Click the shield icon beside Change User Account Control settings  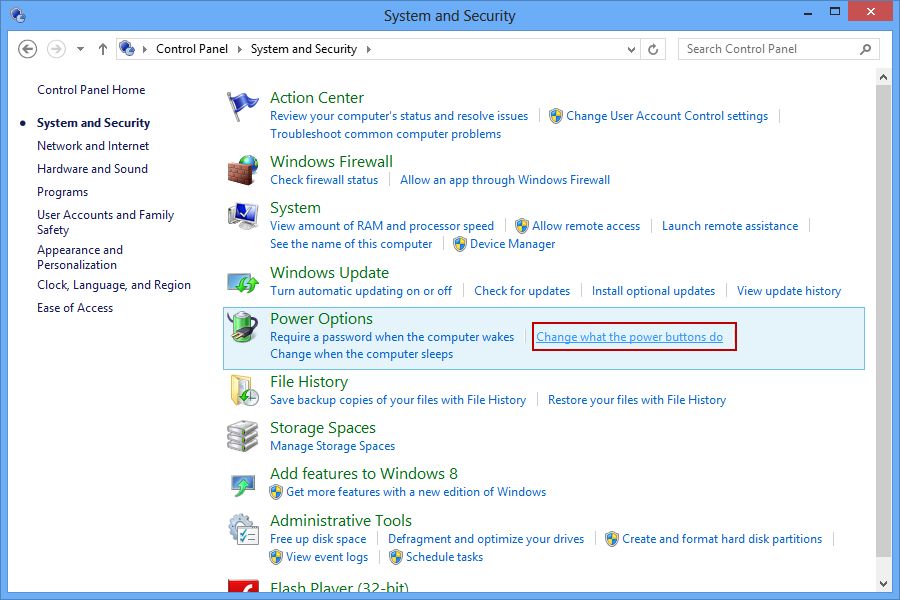click(x=556, y=116)
